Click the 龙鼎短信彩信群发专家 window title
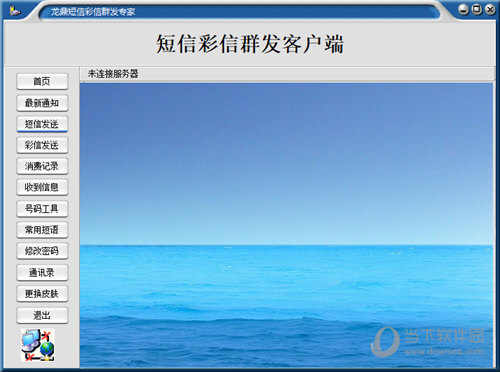The image size is (500, 372). [93, 12]
